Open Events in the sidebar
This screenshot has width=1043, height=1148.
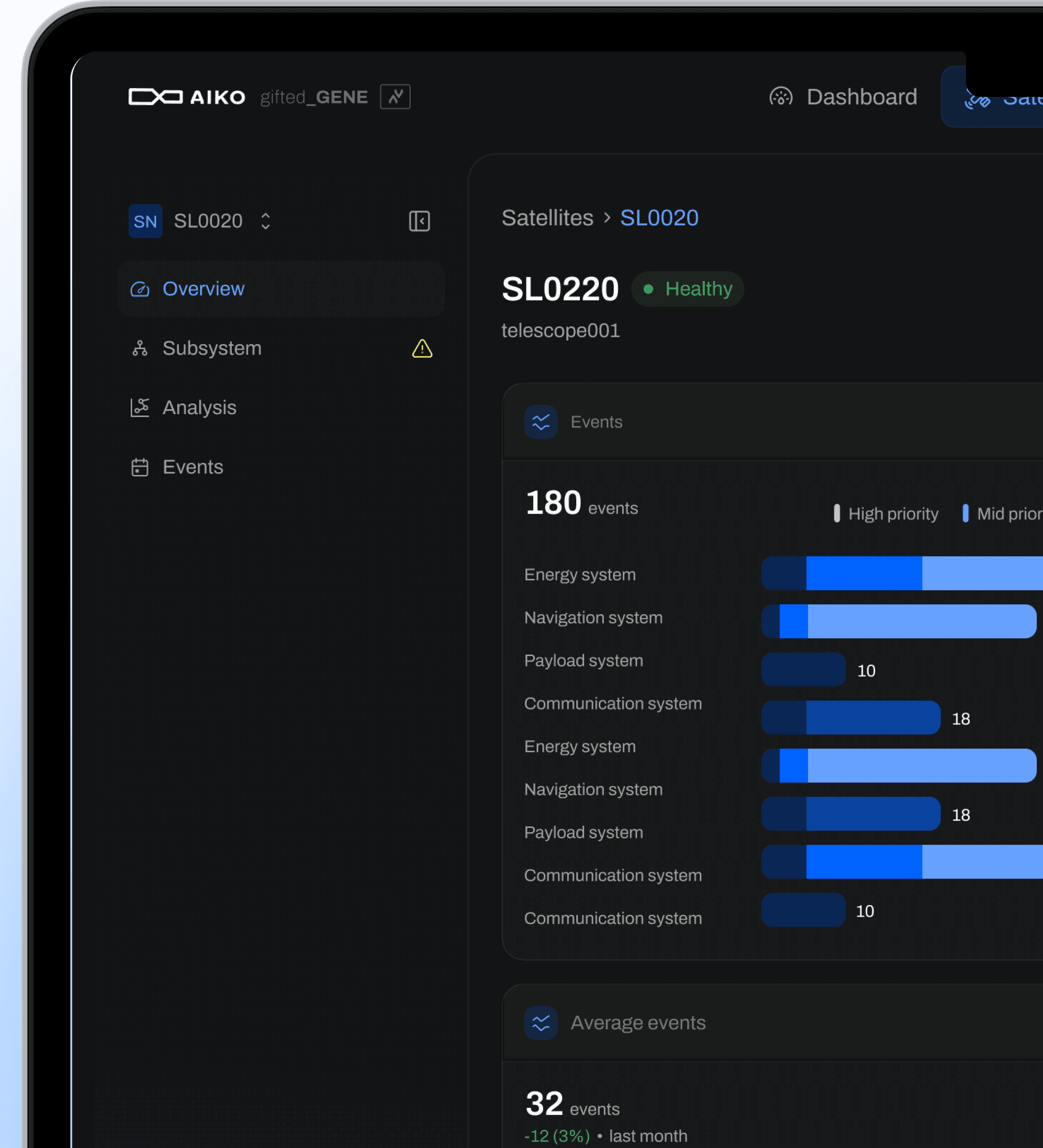(192, 467)
